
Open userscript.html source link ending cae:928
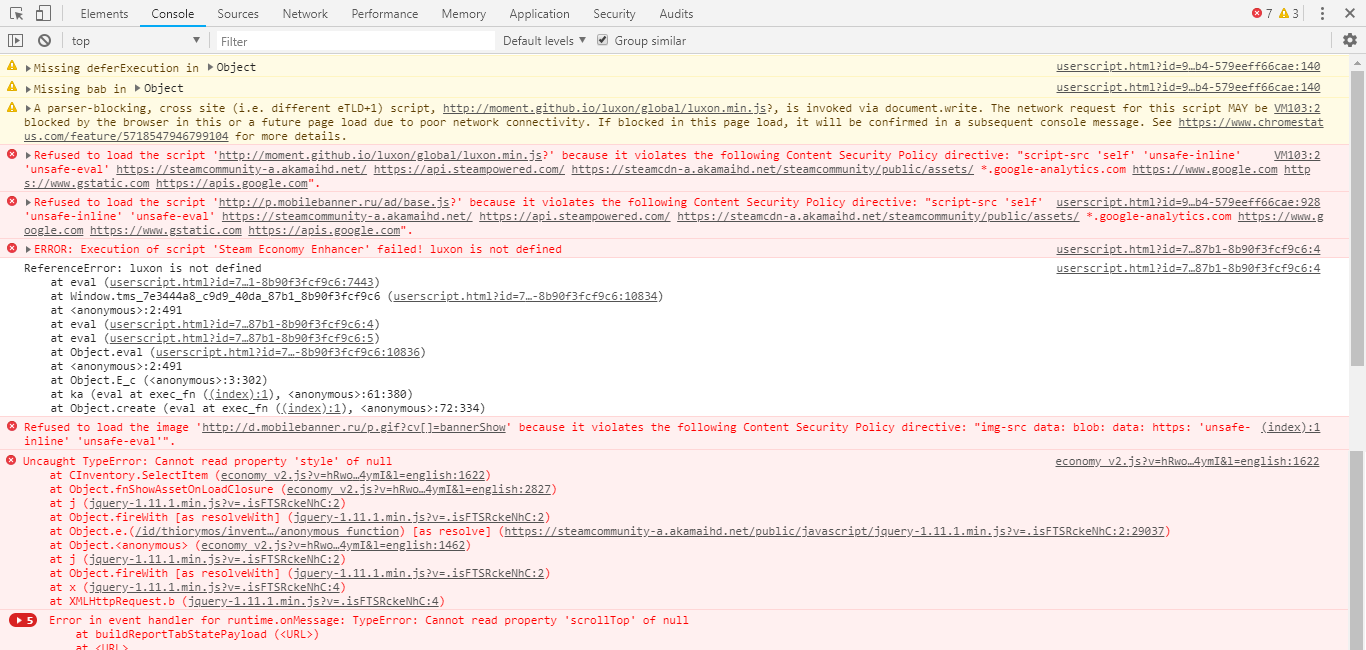click(1188, 202)
